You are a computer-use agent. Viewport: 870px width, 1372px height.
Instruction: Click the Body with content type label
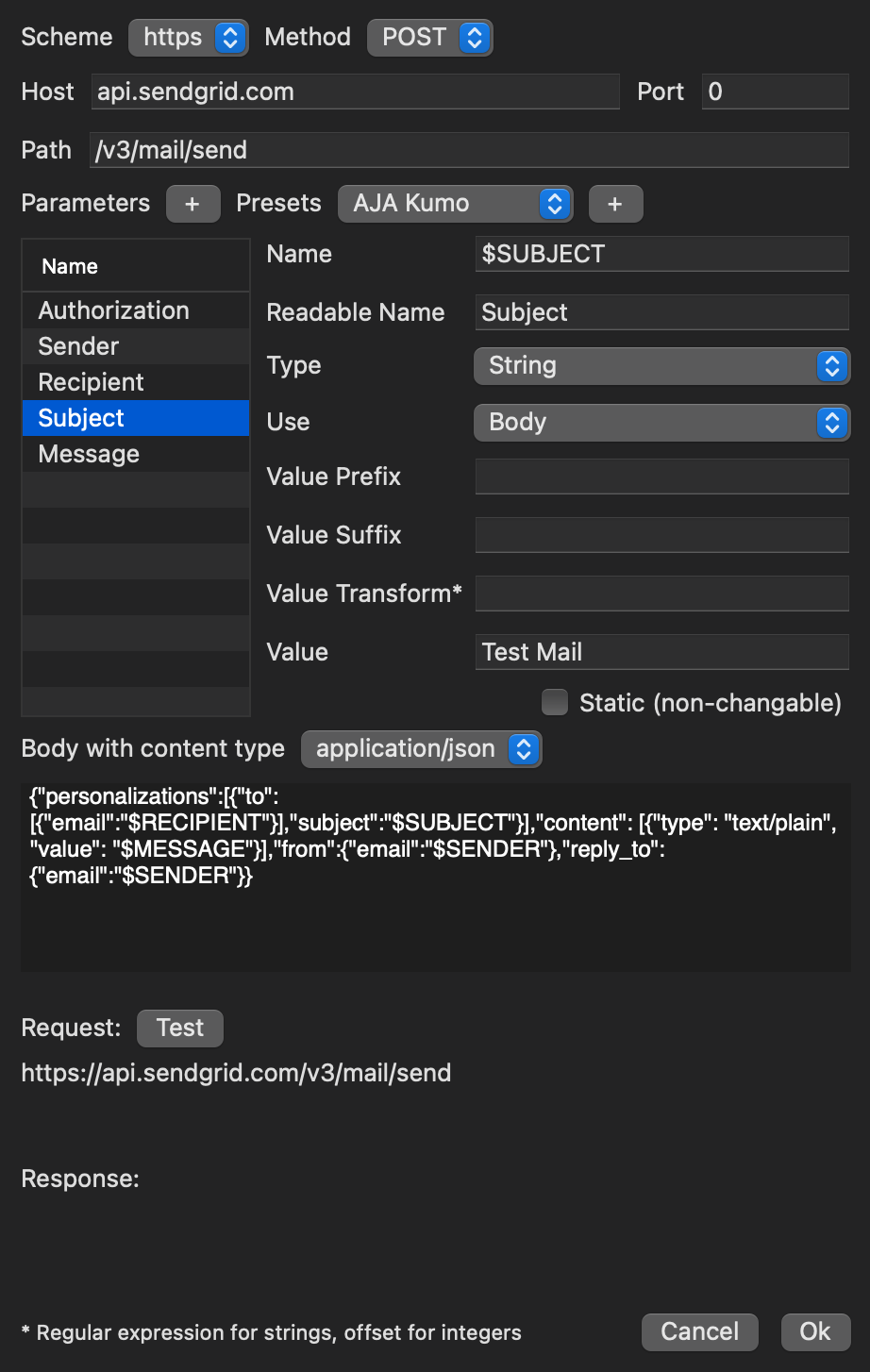[x=153, y=749]
